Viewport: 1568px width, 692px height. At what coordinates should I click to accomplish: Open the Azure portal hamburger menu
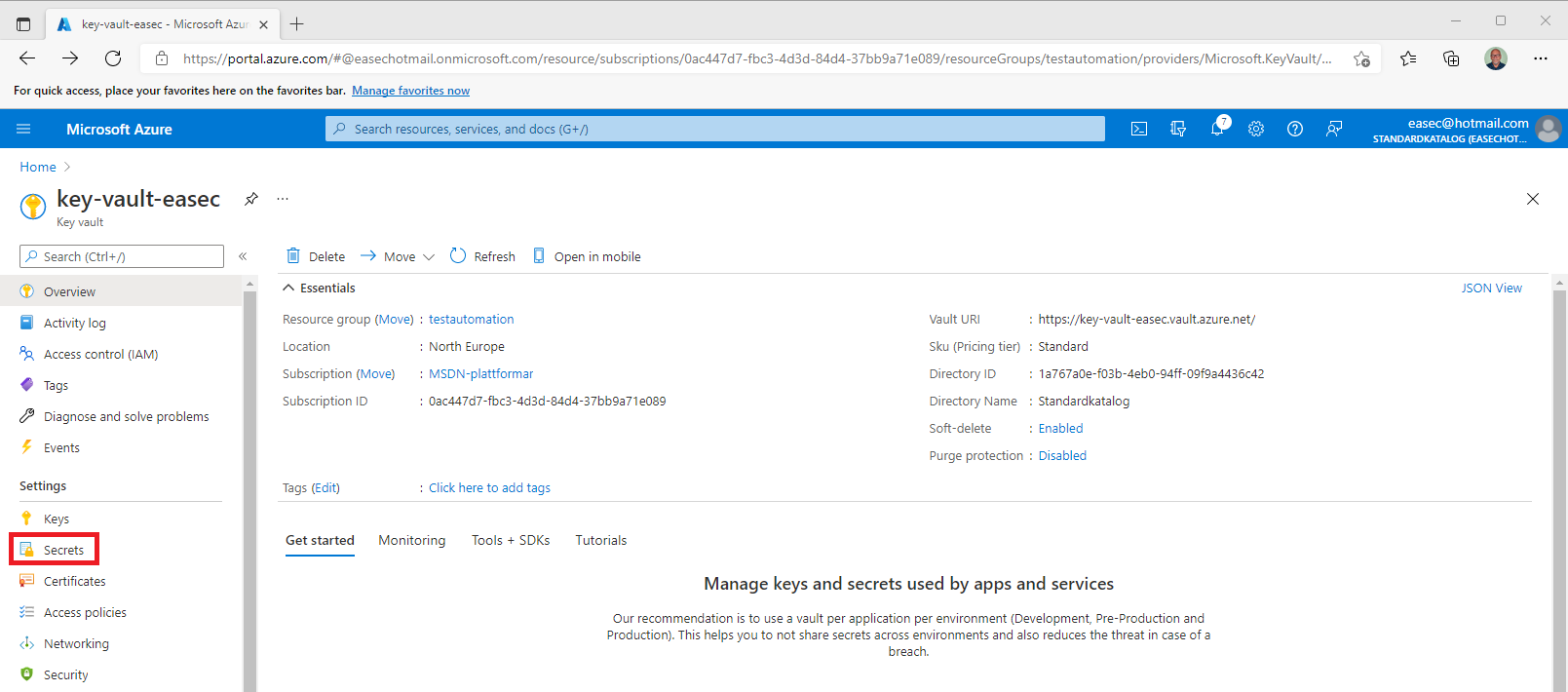23,129
